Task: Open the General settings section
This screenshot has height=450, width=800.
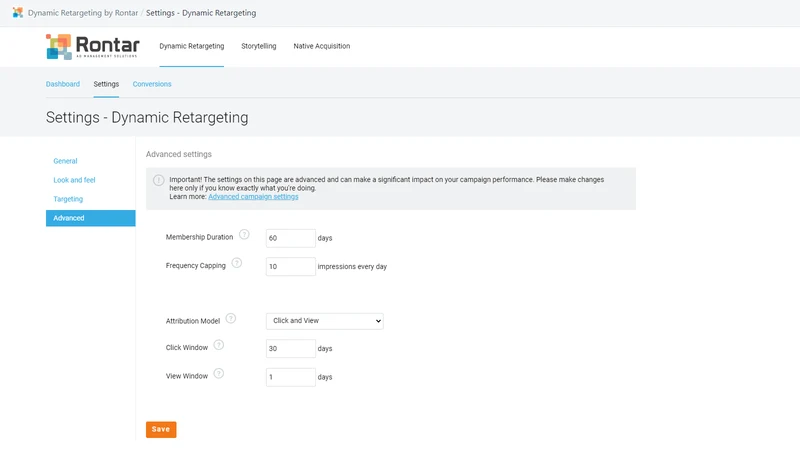Action: click(x=65, y=161)
